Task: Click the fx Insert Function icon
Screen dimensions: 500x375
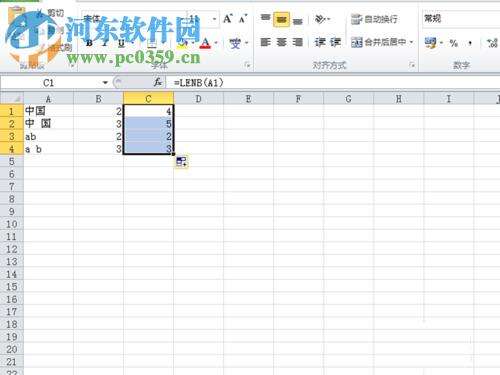Action: (x=158, y=82)
